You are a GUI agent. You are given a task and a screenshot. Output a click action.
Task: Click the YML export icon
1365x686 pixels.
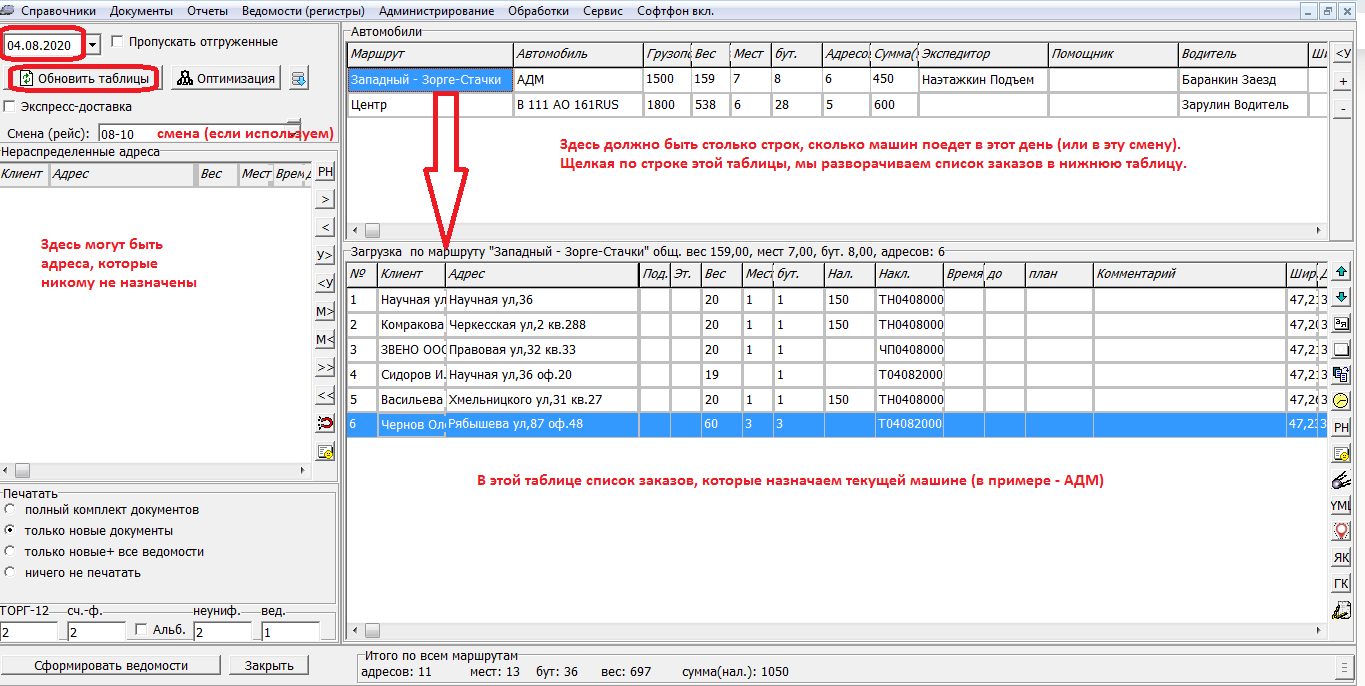click(x=1341, y=505)
